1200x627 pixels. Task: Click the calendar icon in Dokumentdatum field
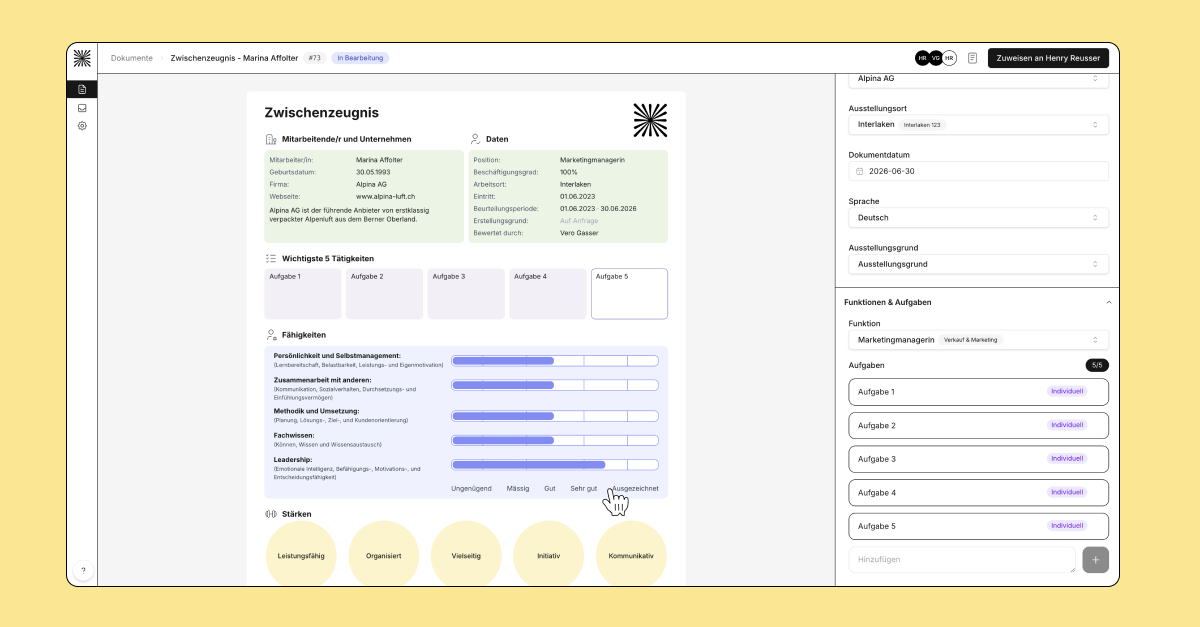pyautogui.click(x=860, y=171)
